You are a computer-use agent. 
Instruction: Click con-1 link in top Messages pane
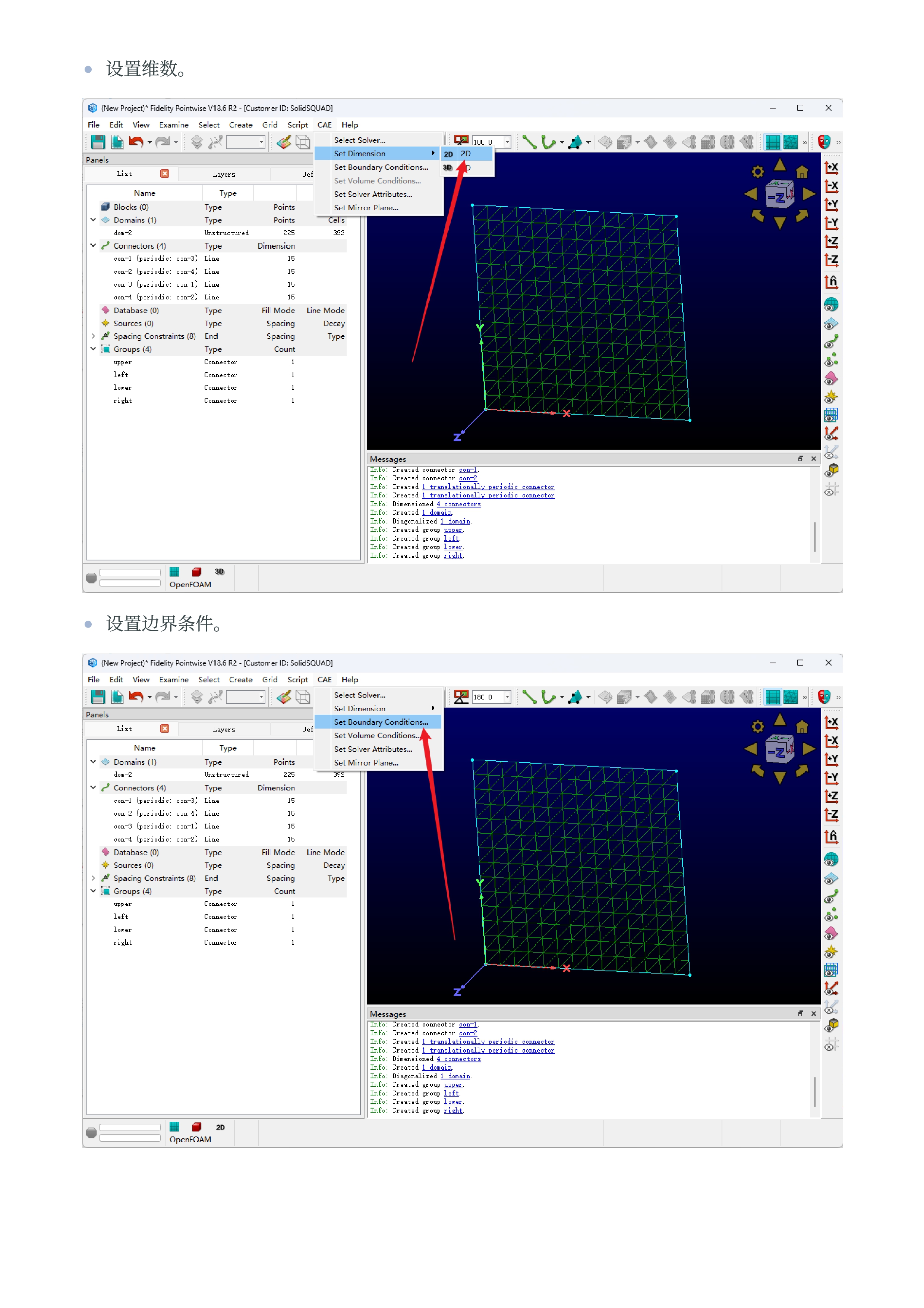[x=468, y=470]
